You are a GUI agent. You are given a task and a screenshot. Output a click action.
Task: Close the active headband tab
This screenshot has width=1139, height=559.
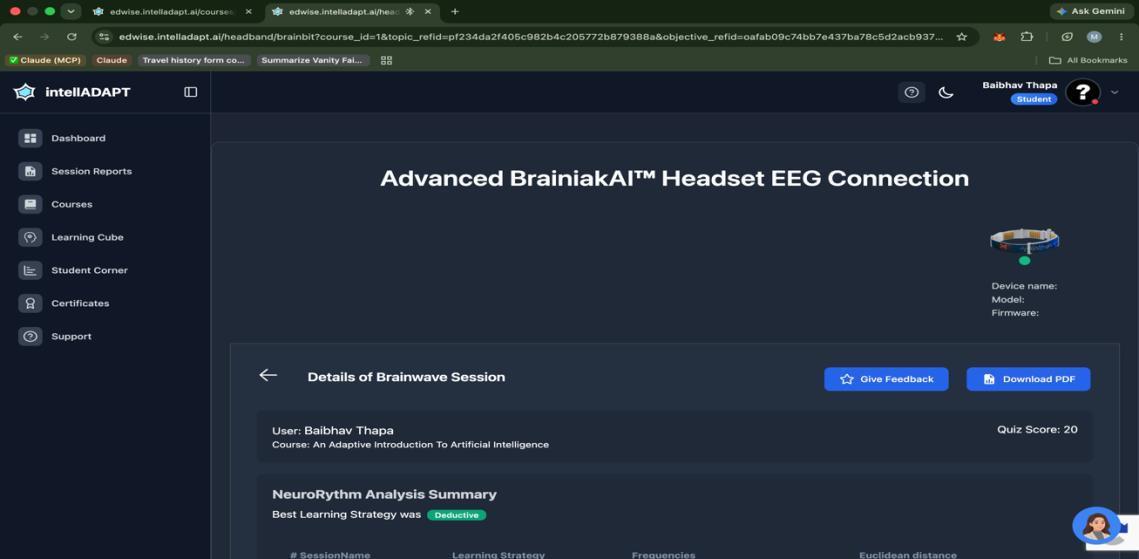click(427, 12)
